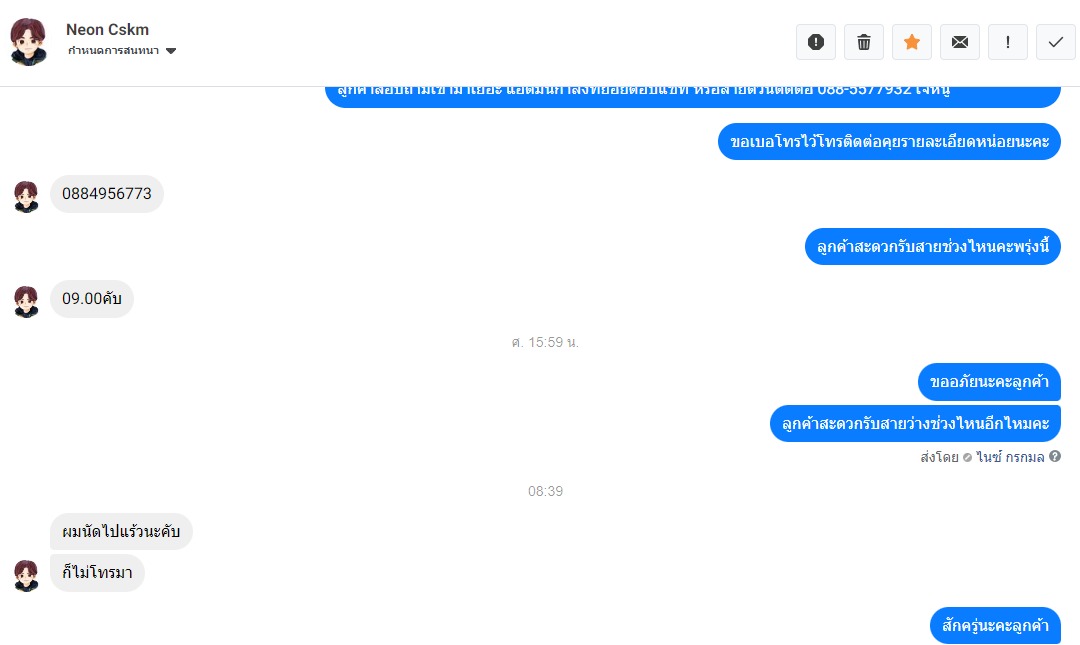This screenshot has height=645, width=1080.
Task: Expand the กำหนดการสนทนา dropdown arrow
Action: pyautogui.click(x=172, y=51)
